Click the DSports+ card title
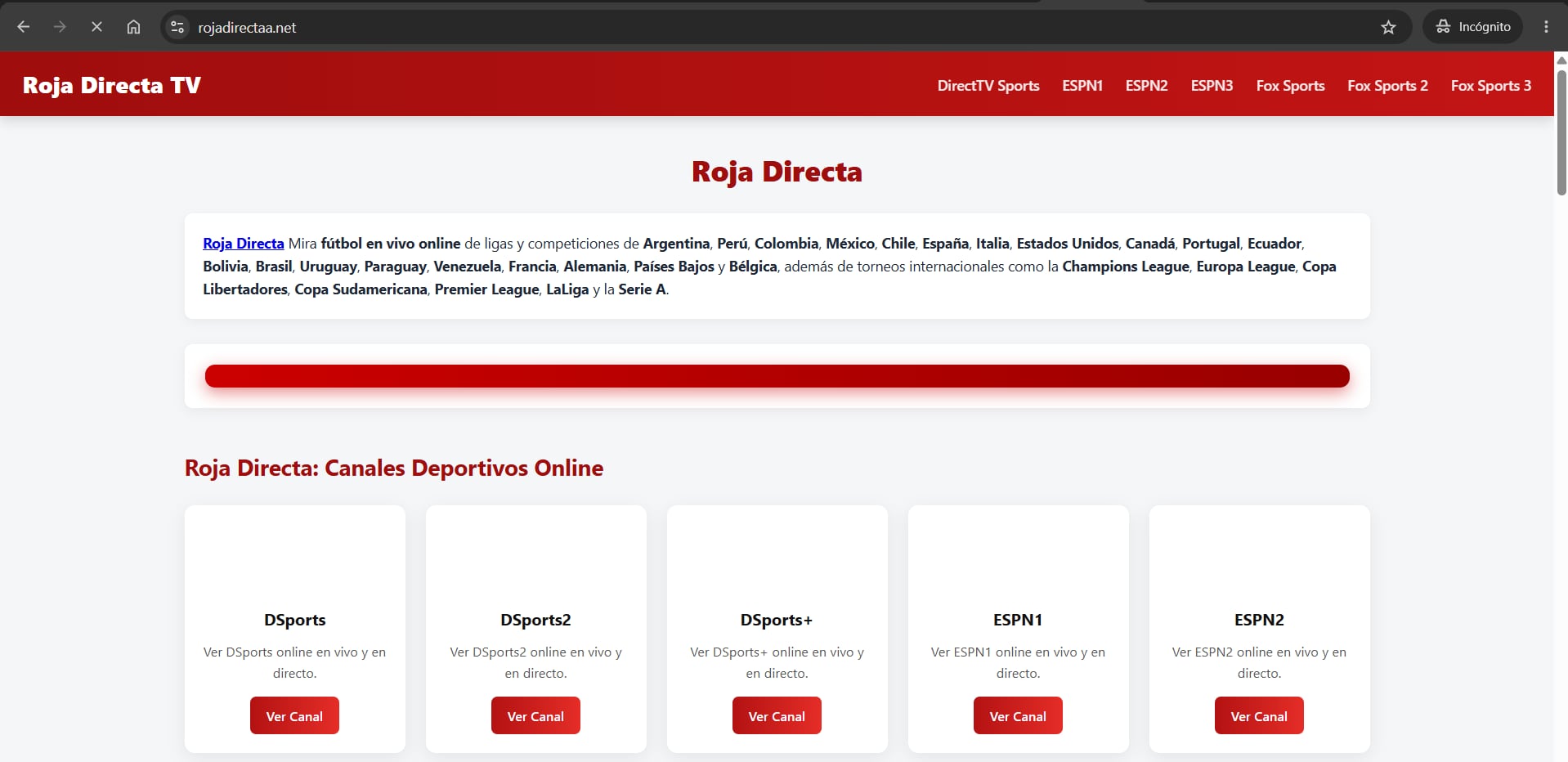This screenshot has height=762, width=1568. coord(777,620)
